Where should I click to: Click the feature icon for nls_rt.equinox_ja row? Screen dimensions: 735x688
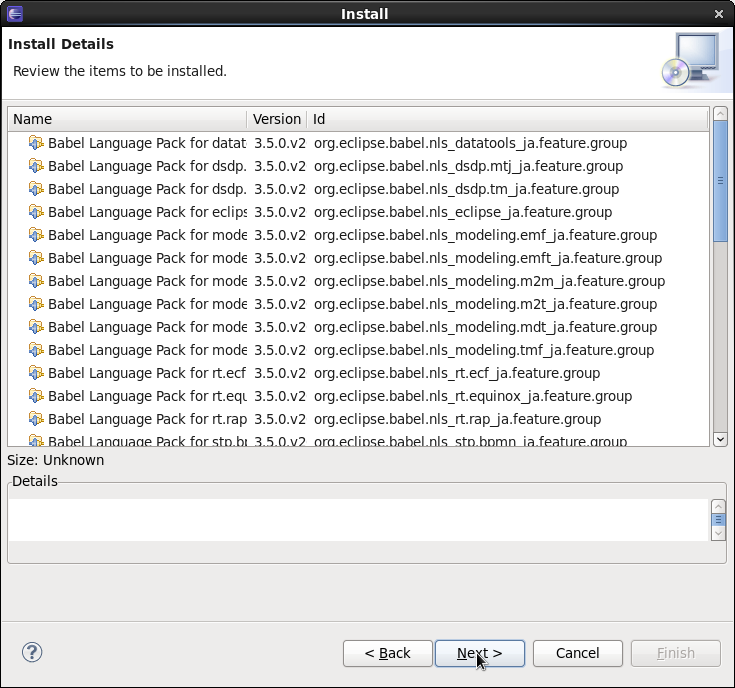pyautogui.click(x=36, y=395)
